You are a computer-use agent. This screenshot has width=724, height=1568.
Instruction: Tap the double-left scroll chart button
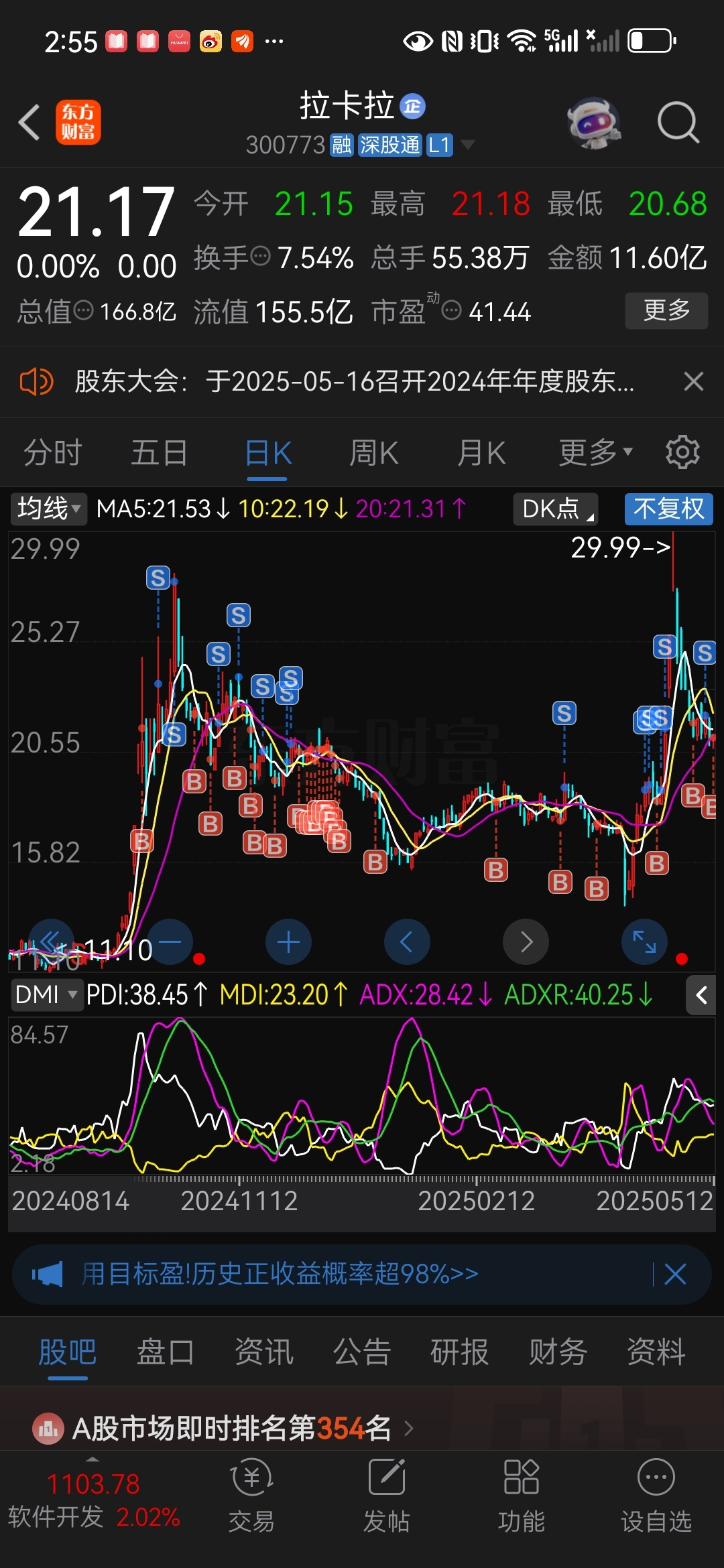(51, 941)
